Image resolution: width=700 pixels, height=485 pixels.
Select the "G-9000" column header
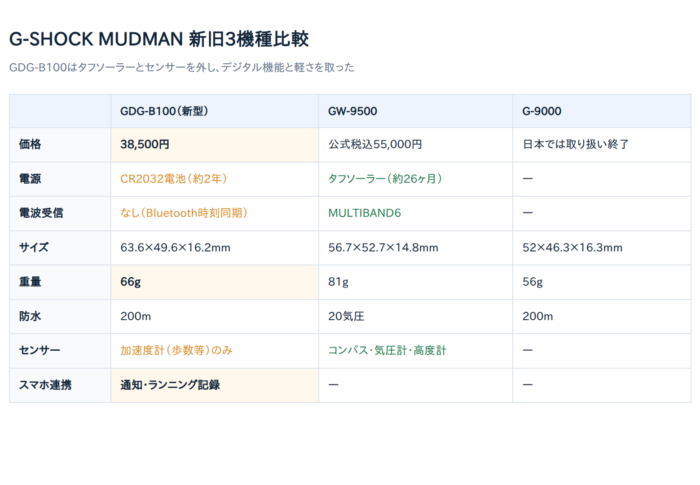pos(602,111)
